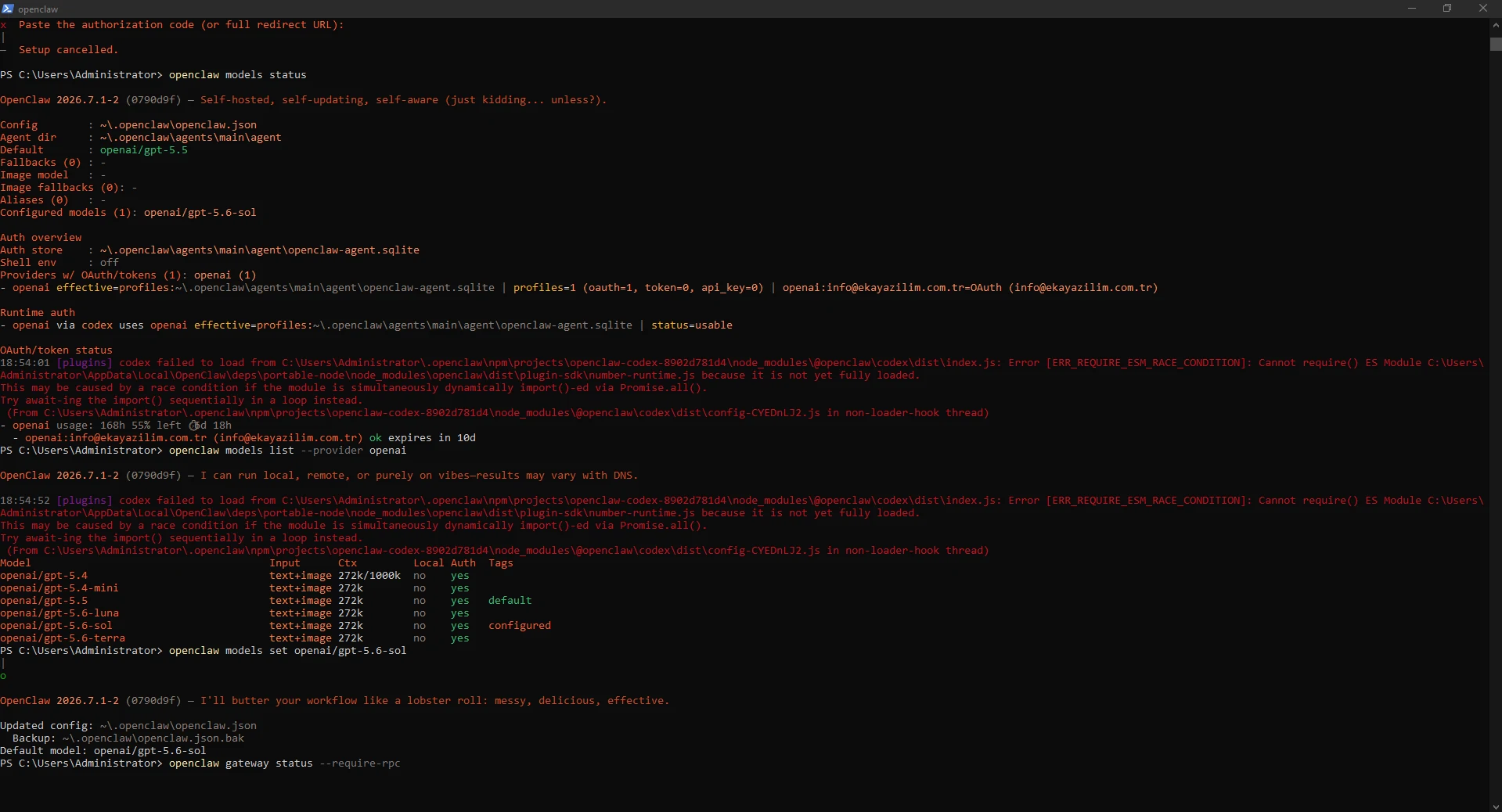Click the 'Auth overview' heading
This screenshot has height=812, width=1502.
41,238
